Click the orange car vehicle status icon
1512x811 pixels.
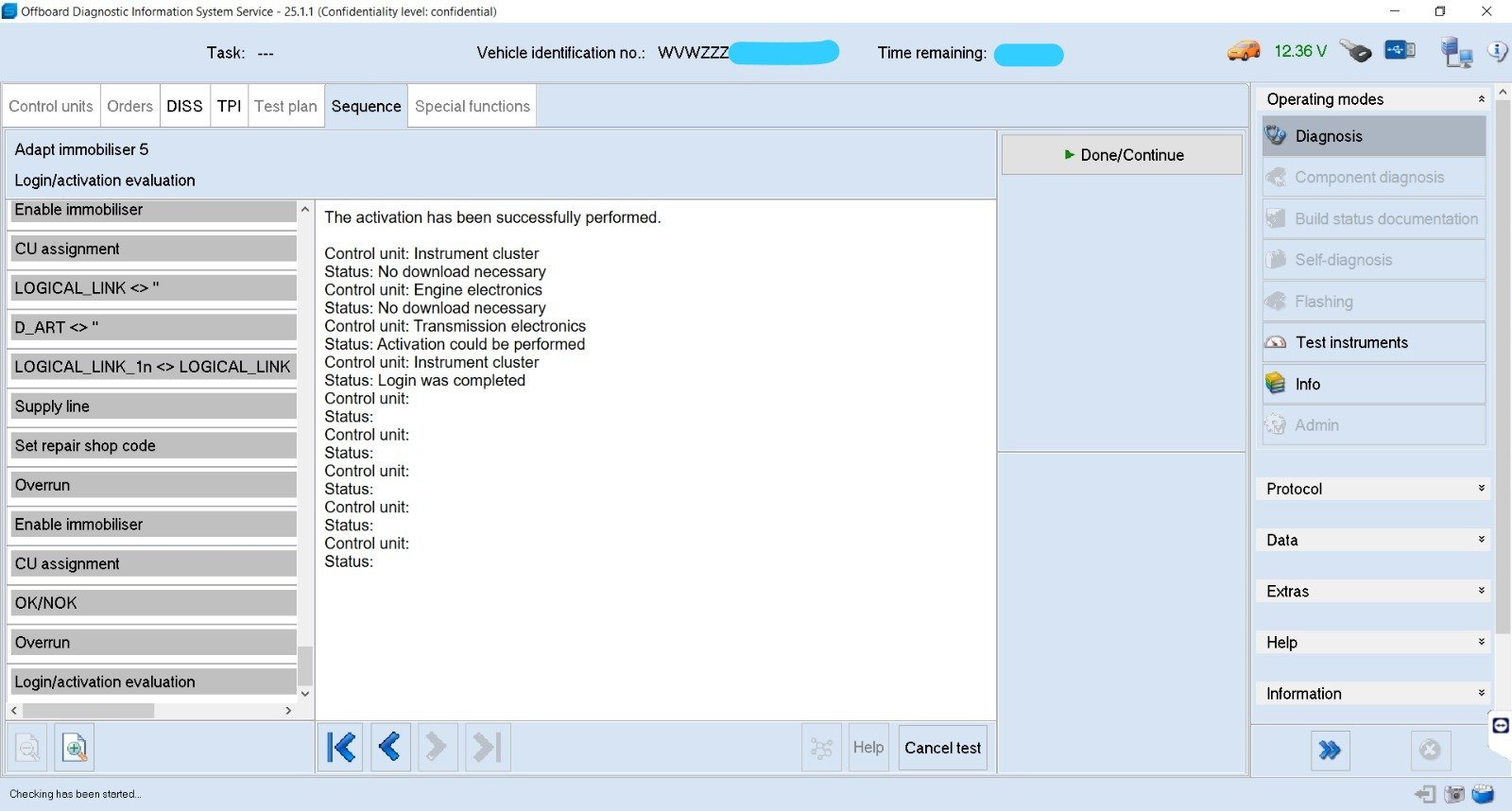(1244, 51)
